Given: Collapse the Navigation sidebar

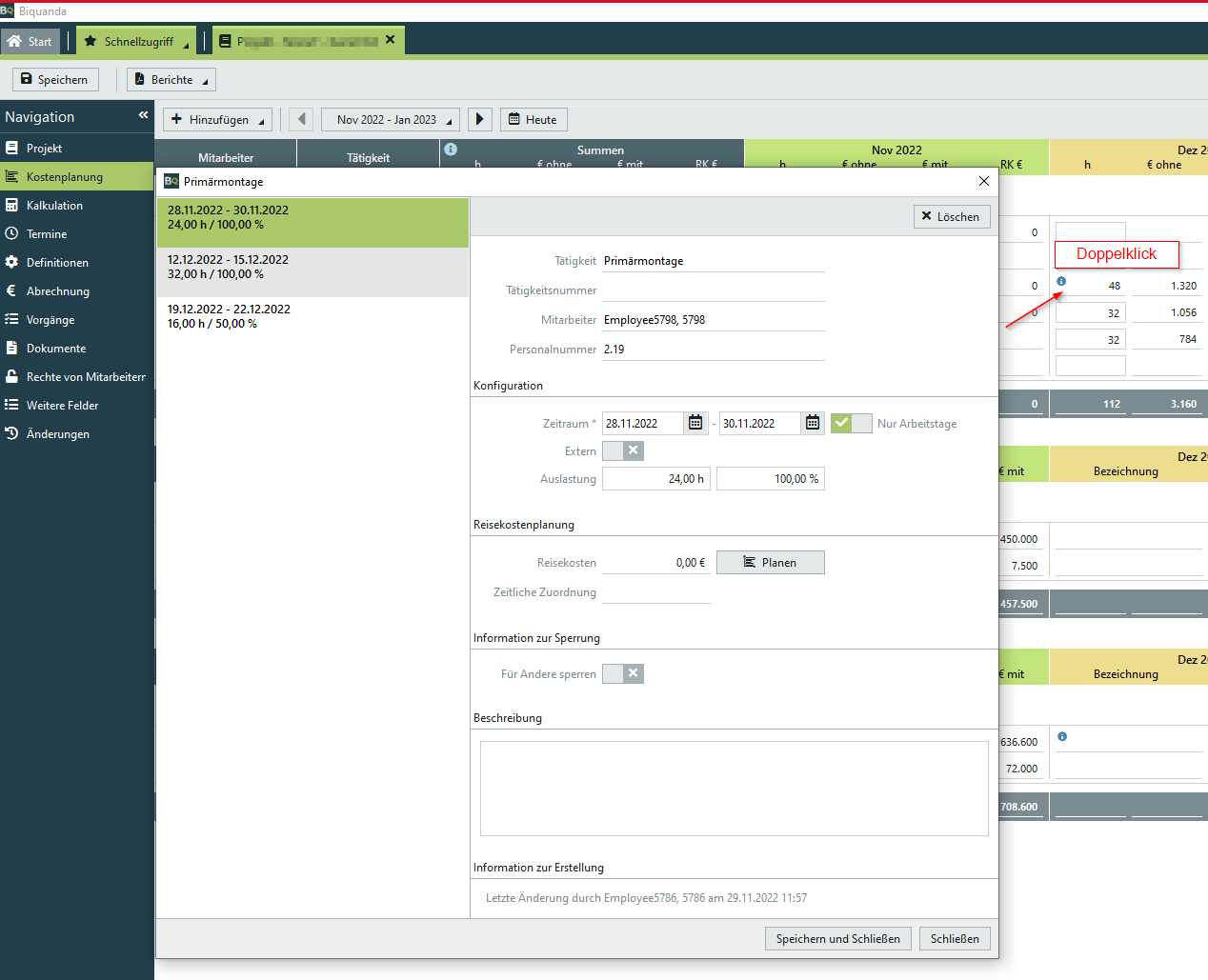Looking at the screenshot, I should 143,115.
